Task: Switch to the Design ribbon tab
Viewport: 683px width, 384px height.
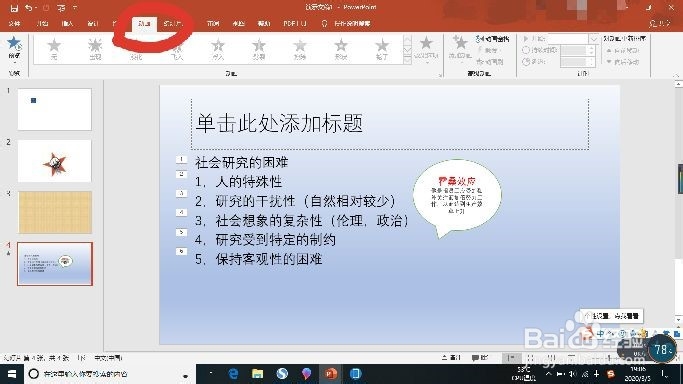Action: tap(92, 24)
